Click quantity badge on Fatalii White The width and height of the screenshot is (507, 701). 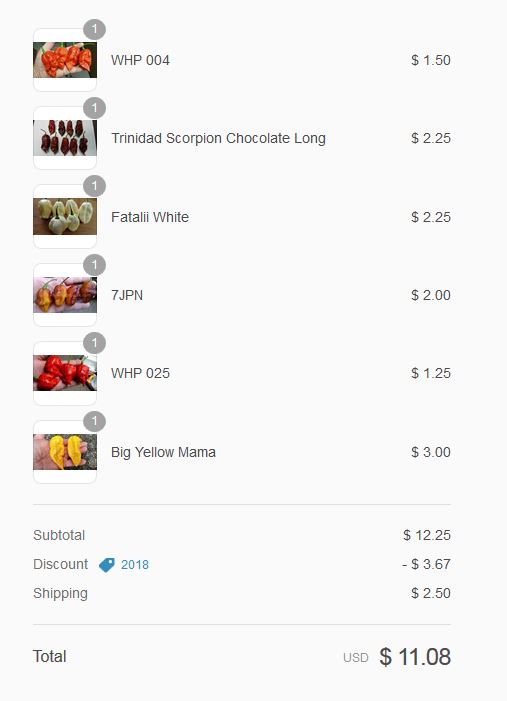point(94,186)
